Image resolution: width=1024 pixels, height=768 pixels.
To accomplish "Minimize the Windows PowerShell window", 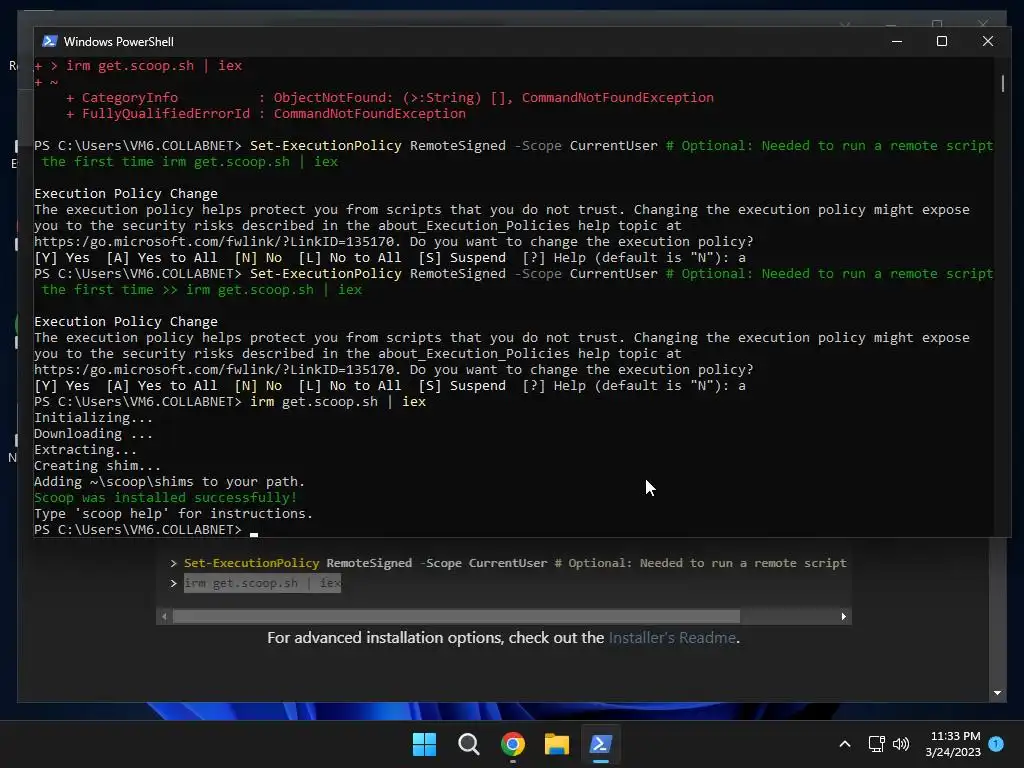I will [x=897, y=41].
